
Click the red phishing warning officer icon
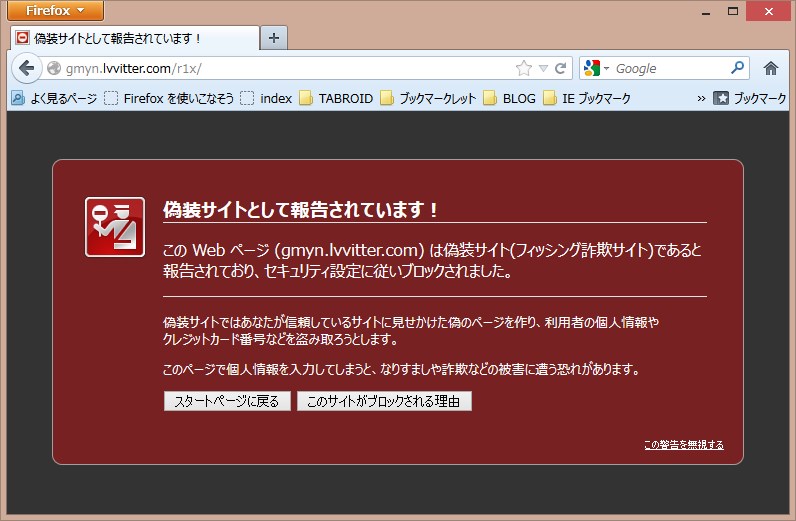tap(115, 227)
